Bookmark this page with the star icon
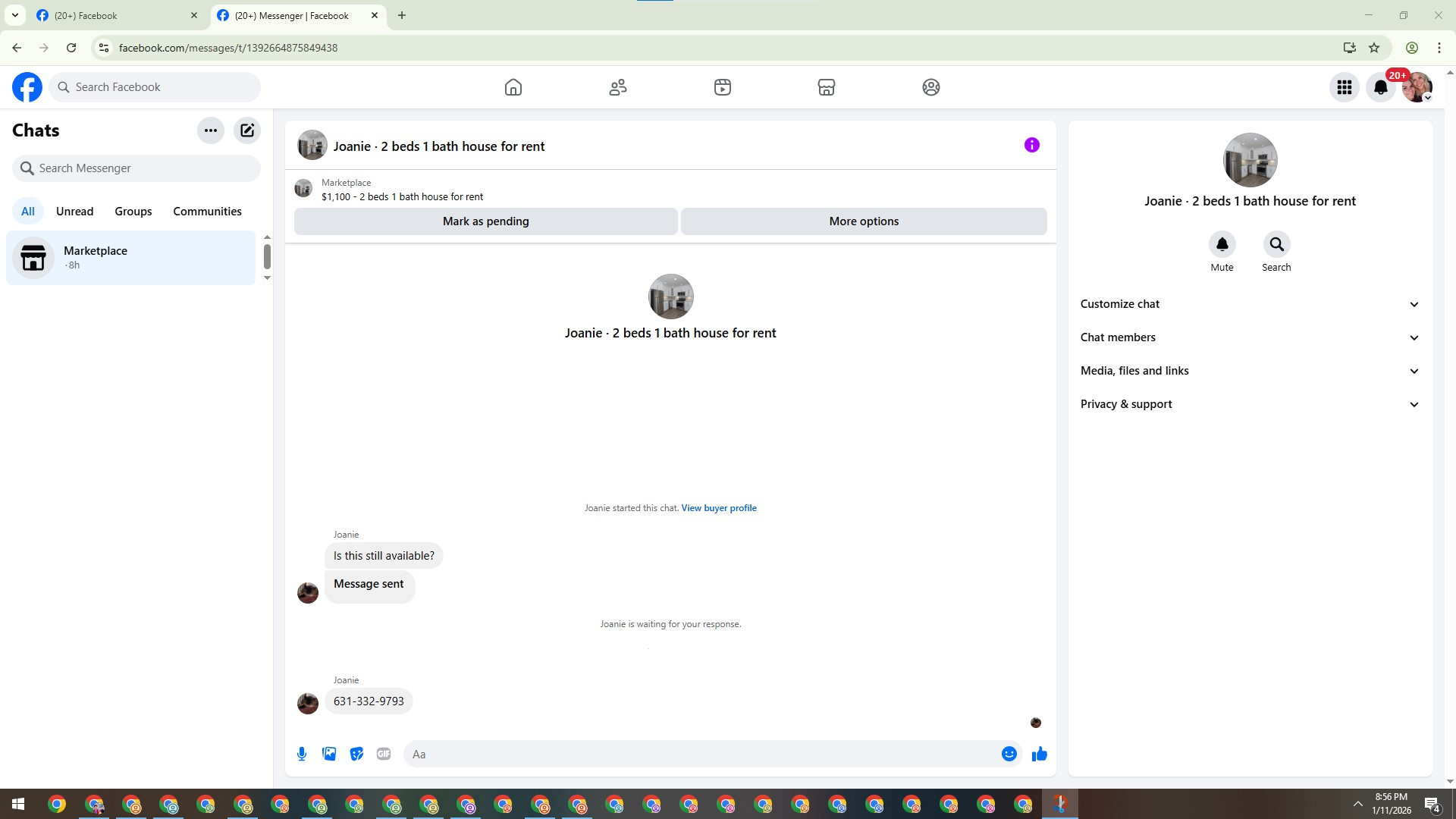Image resolution: width=1456 pixels, height=819 pixels. (x=1374, y=48)
